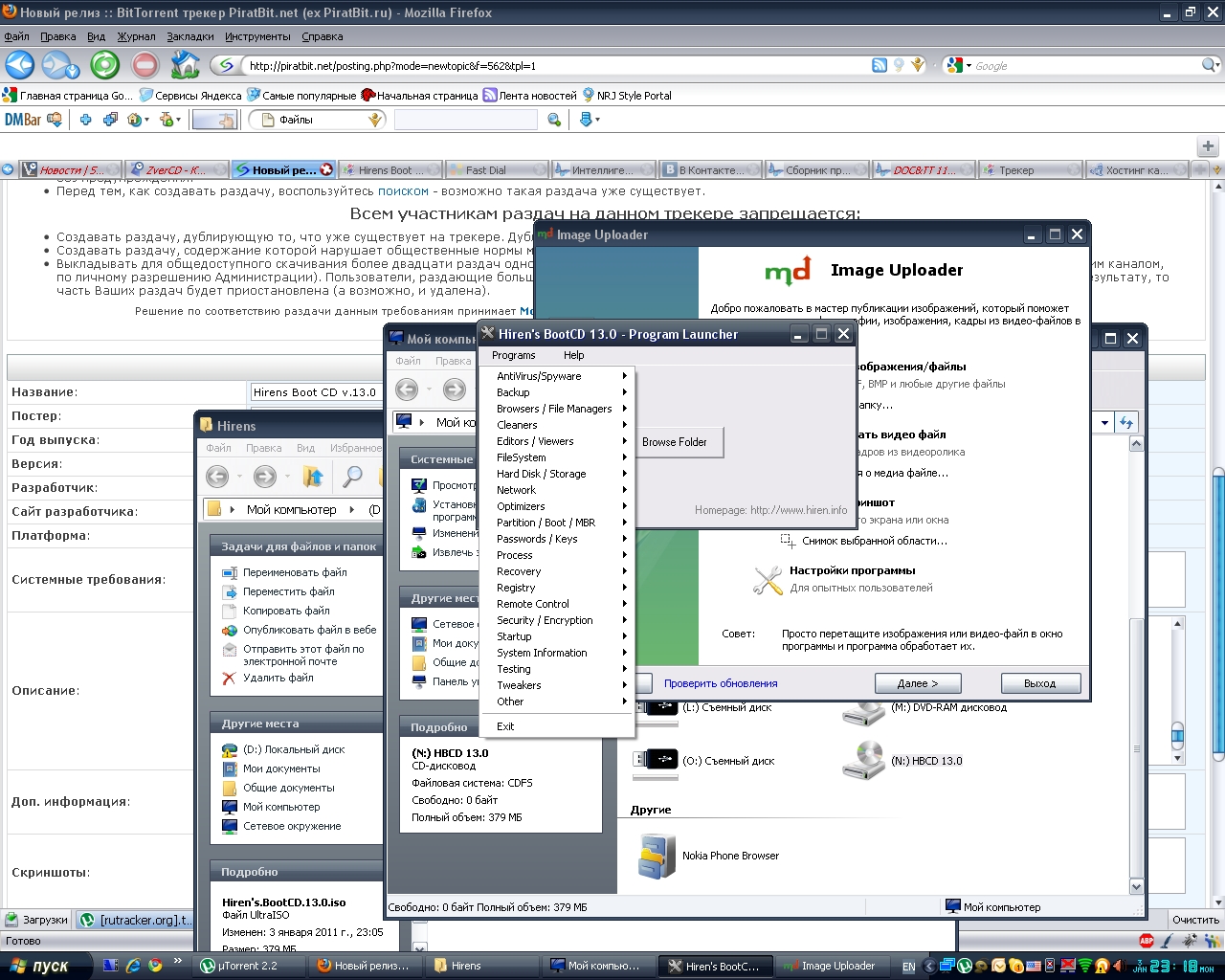Image resolution: width=1225 pixels, height=980 pixels.
Task: Click Удалить файл task link
Action: 278,678
